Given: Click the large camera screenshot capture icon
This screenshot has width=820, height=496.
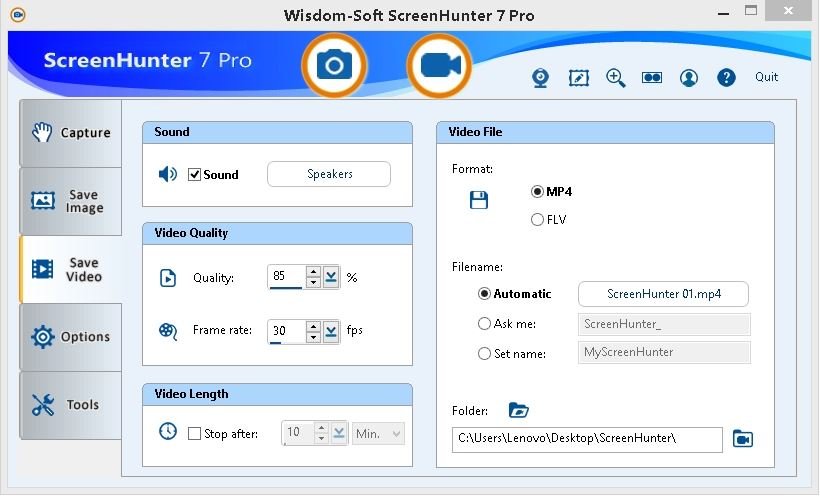Looking at the screenshot, I should tap(334, 65).
